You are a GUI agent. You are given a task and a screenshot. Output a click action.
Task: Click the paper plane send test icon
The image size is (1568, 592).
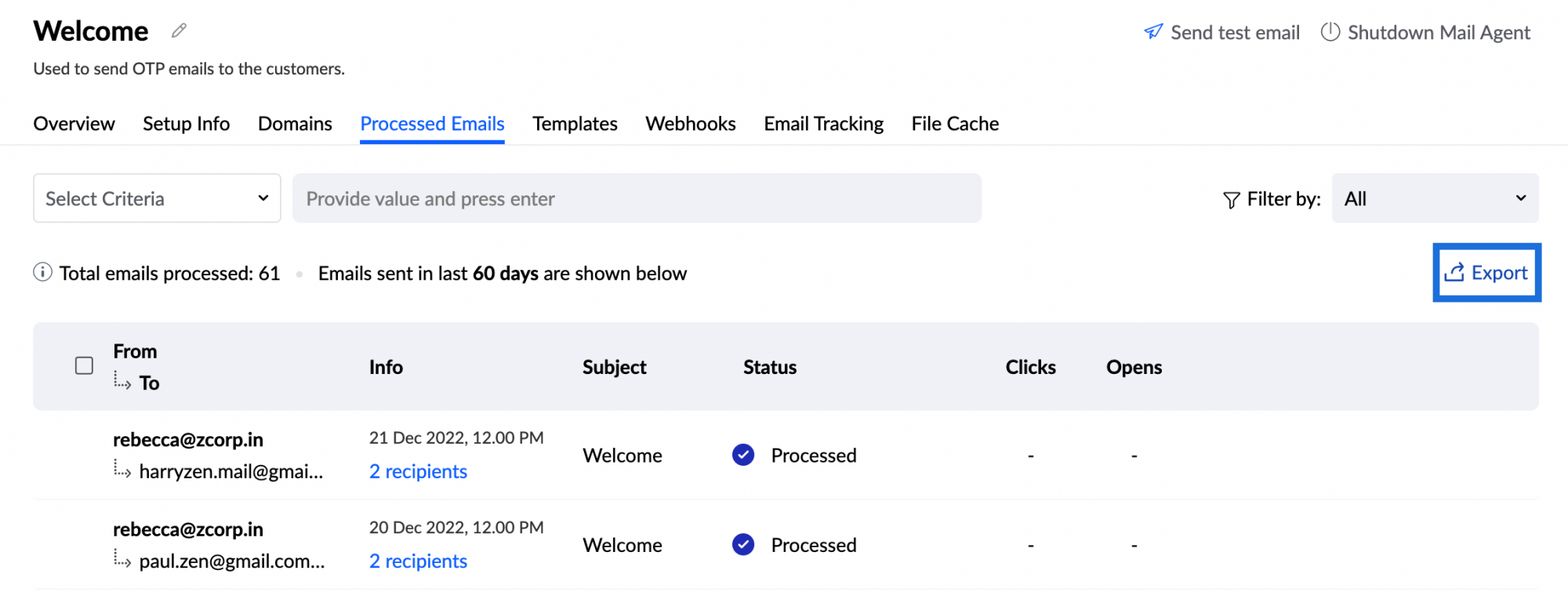click(x=1152, y=32)
